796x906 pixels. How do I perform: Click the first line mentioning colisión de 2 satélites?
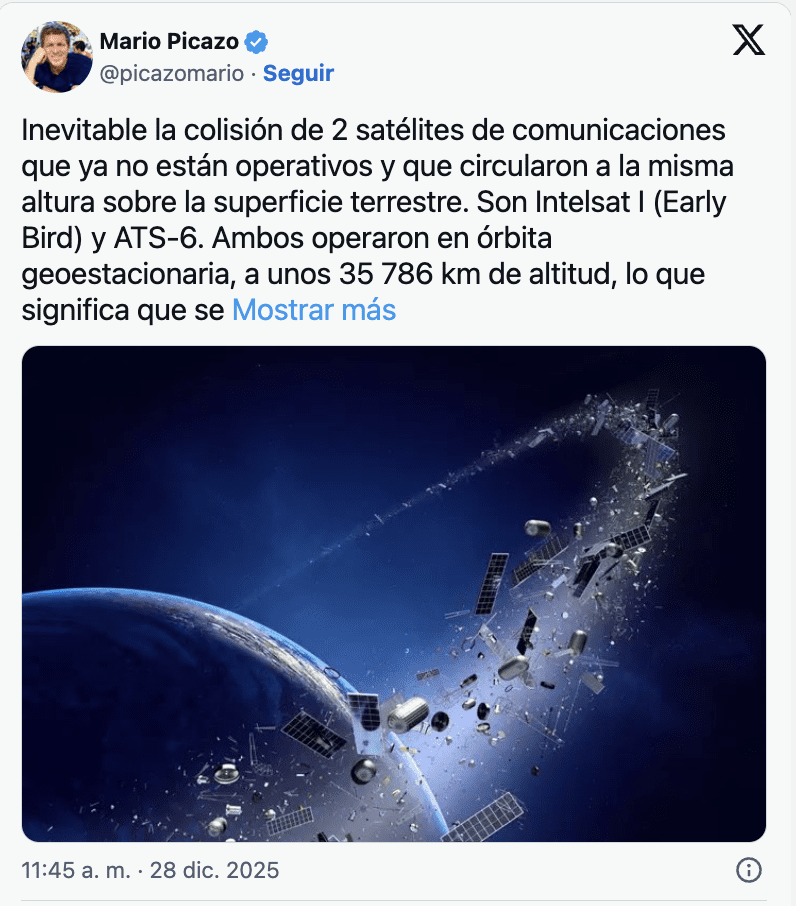point(373,130)
